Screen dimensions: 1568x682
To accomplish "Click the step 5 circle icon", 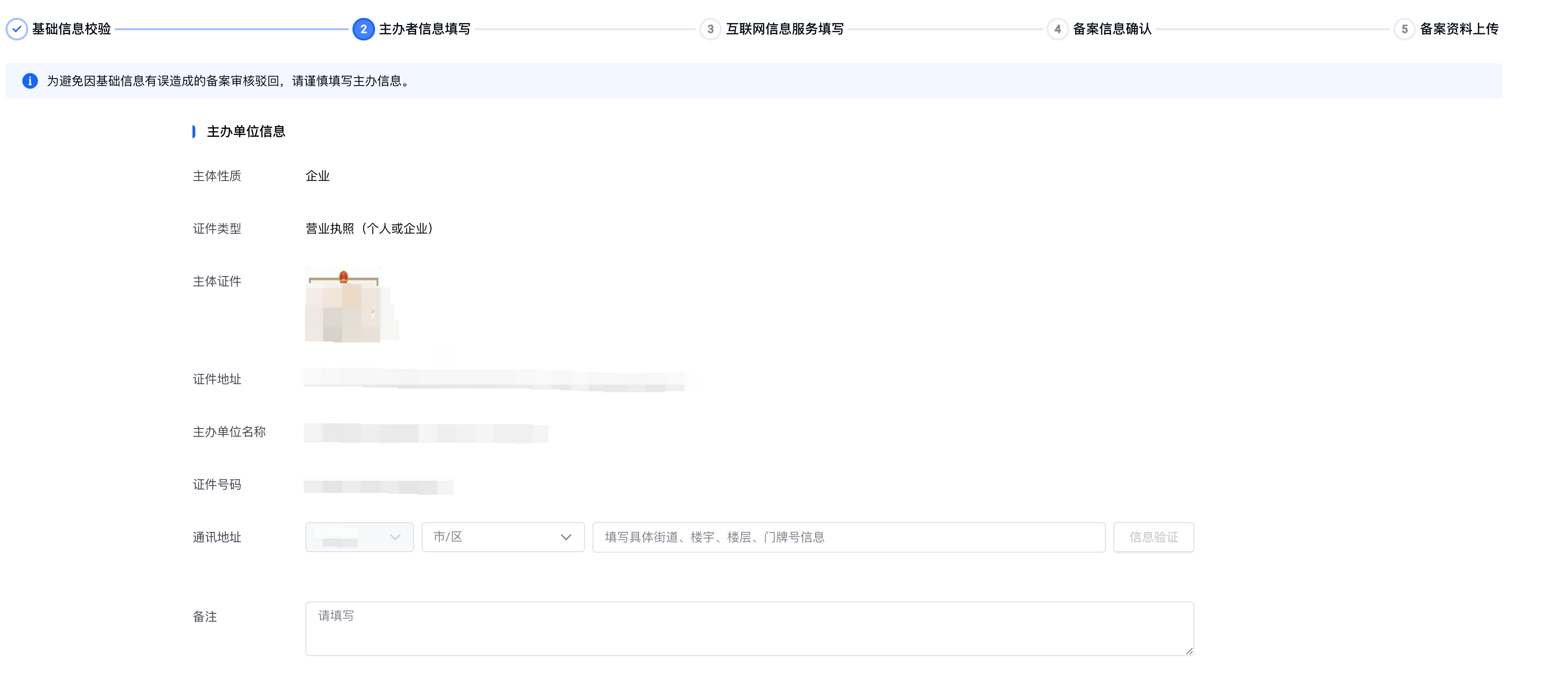I will (x=1404, y=29).
